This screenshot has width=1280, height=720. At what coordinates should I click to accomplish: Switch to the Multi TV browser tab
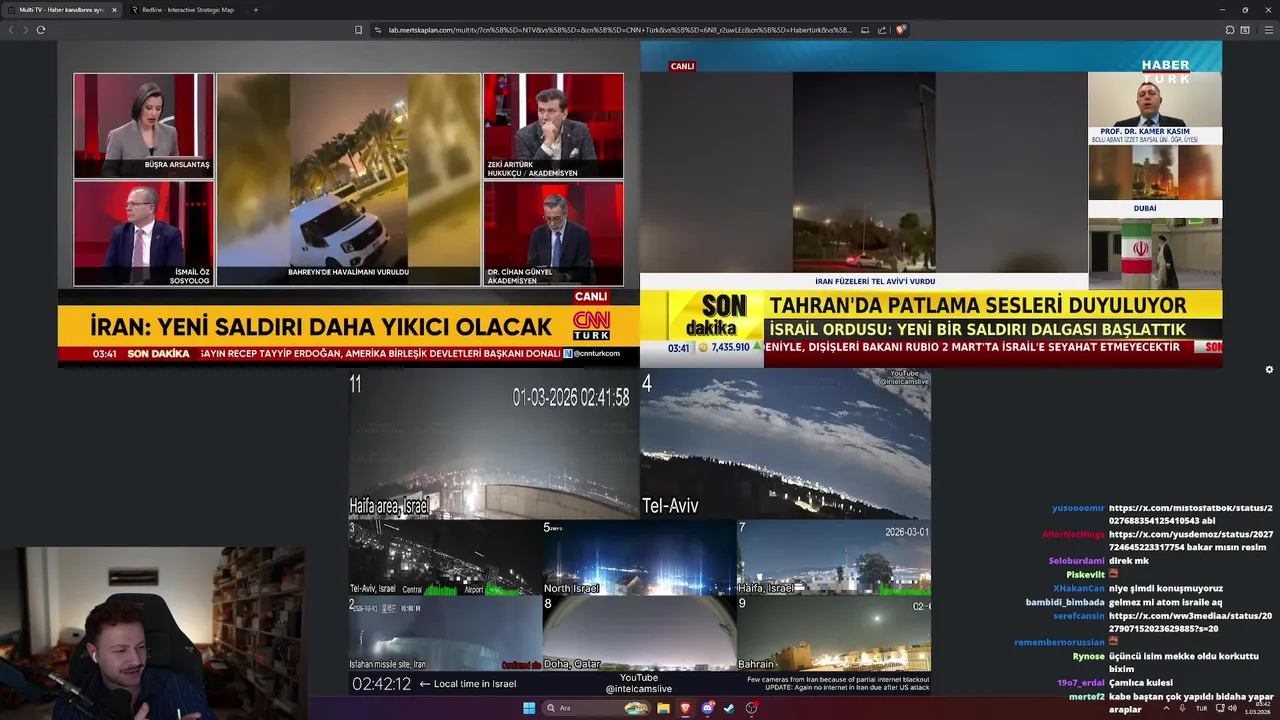click(x=62, y=10)
